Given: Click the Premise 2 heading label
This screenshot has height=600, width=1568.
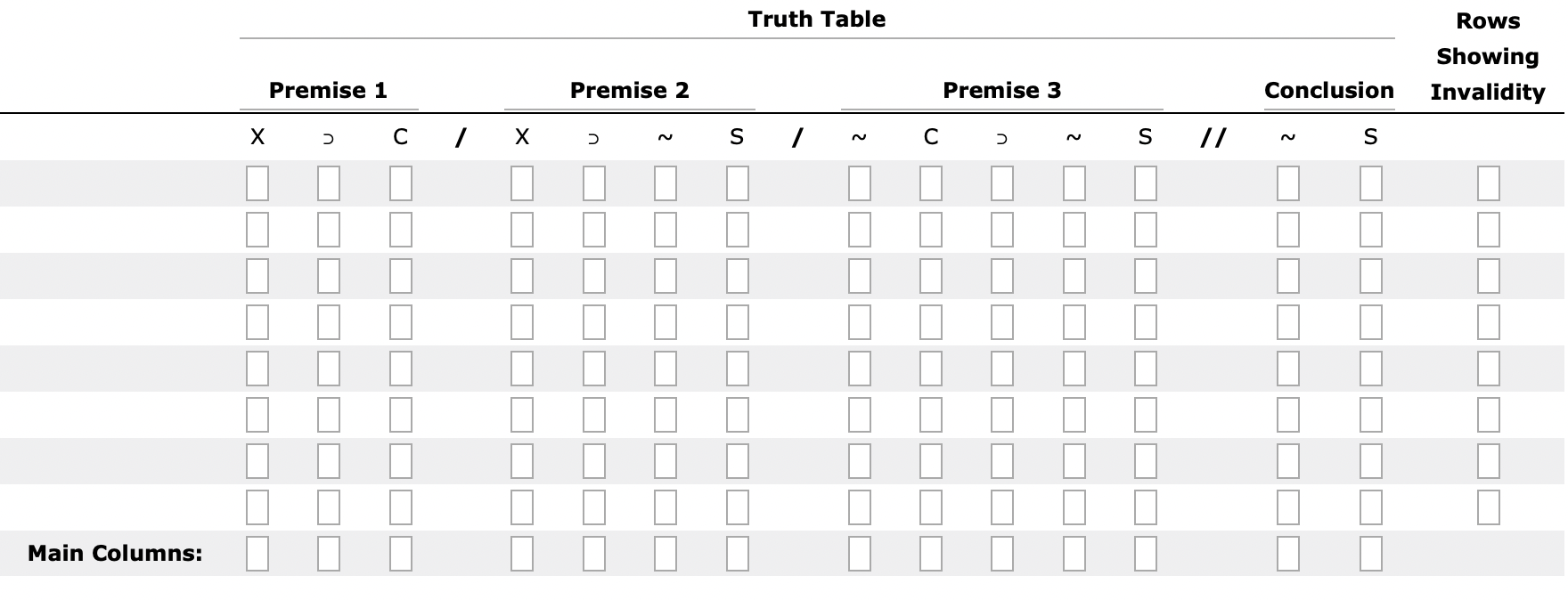Looking at the screenshot, I should point(629,90).
